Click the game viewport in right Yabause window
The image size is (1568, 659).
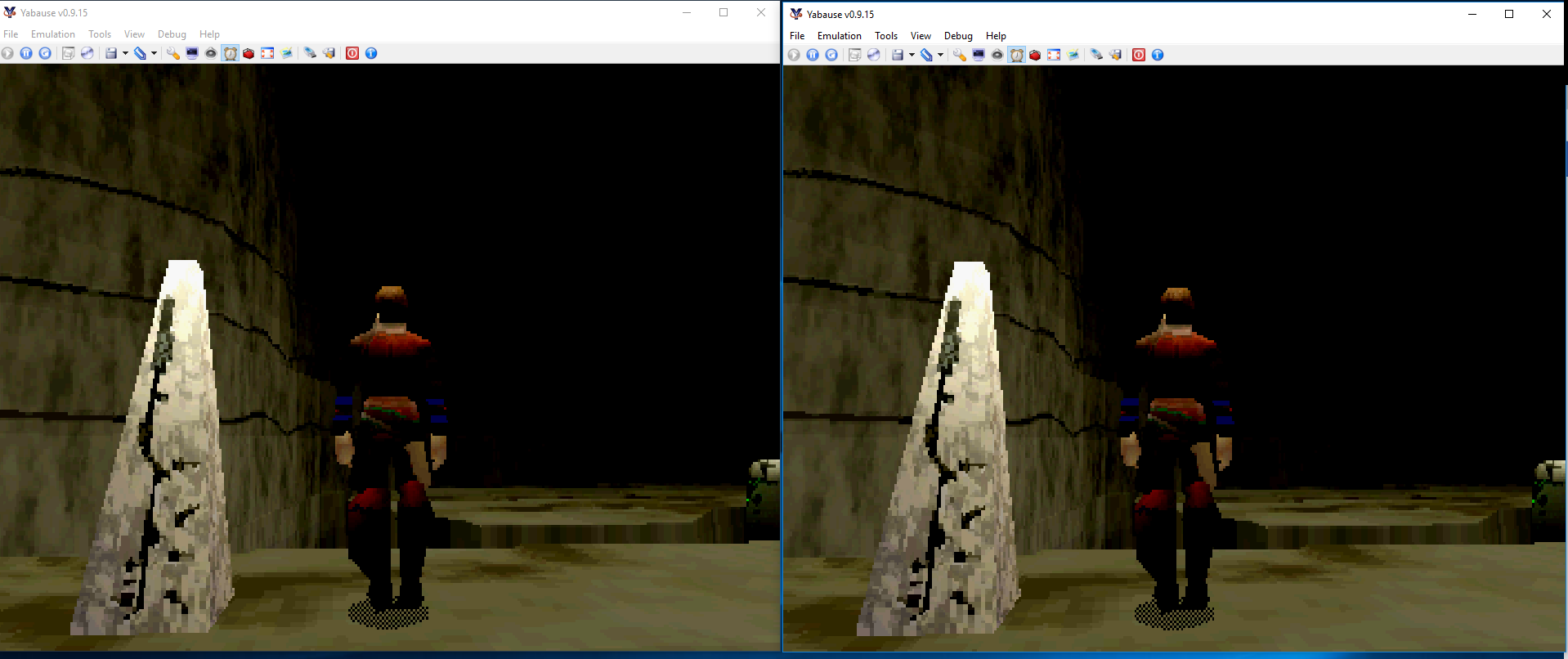1174,359
